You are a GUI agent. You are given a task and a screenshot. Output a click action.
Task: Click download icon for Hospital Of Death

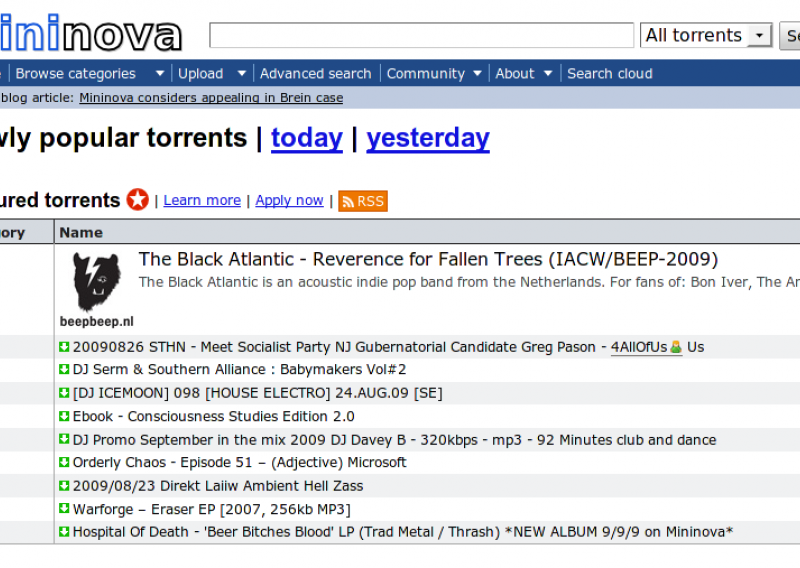tap(64, 532)
